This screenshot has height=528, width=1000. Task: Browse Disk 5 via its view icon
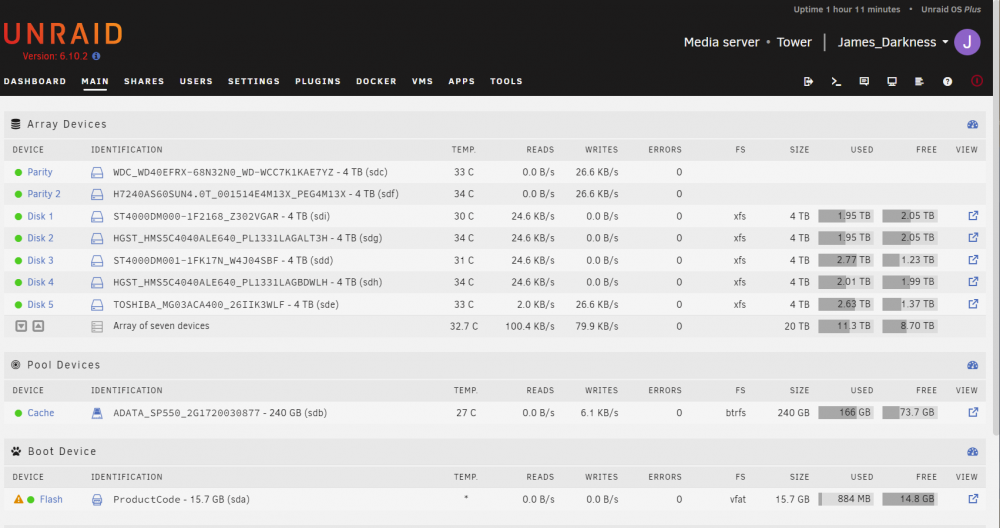click(x=973, y=304)
